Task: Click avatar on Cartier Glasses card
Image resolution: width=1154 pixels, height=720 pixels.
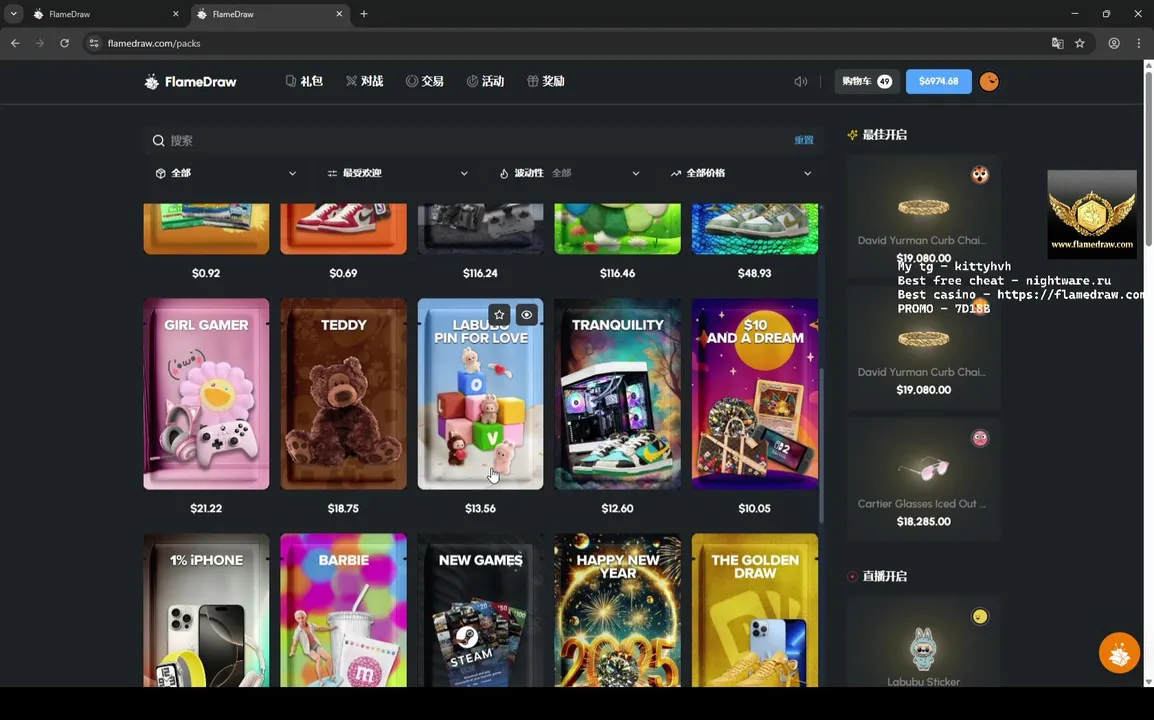Action: click(x=980, y=438)
